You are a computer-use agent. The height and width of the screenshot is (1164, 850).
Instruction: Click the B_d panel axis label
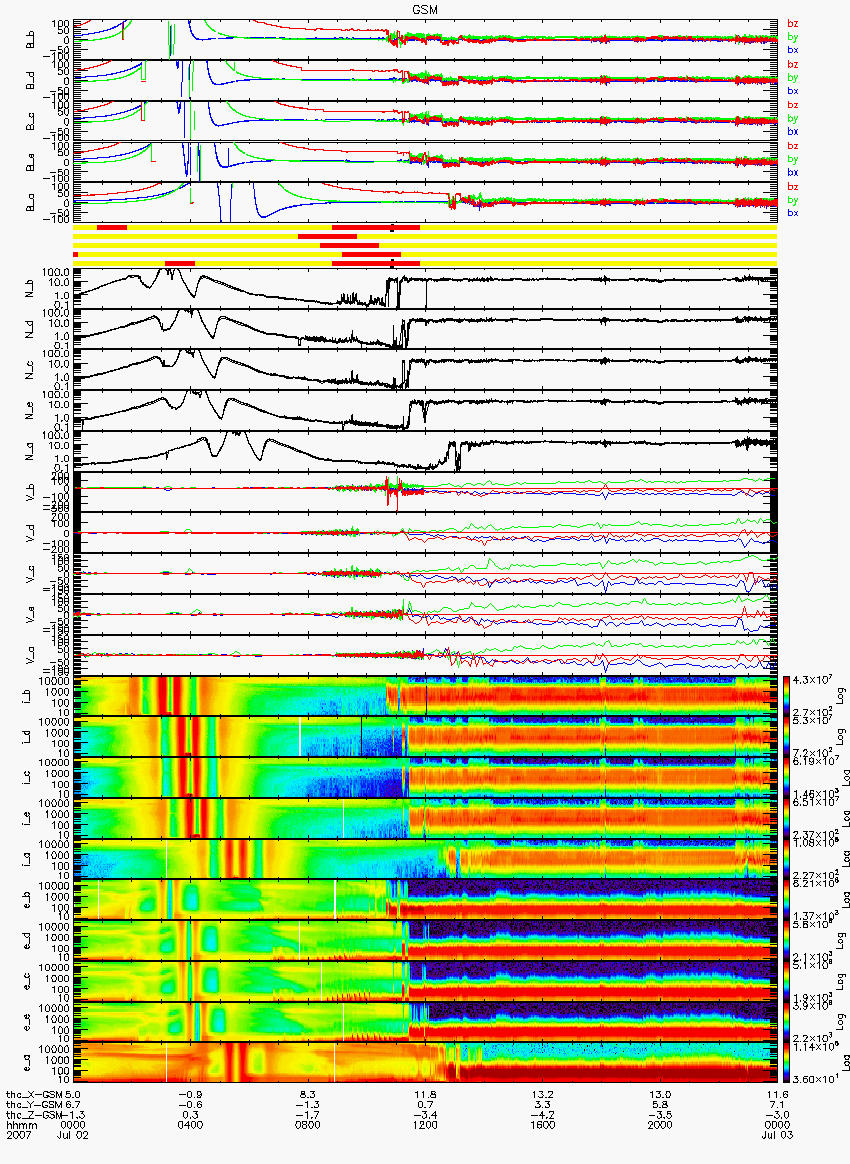point(31,80)
